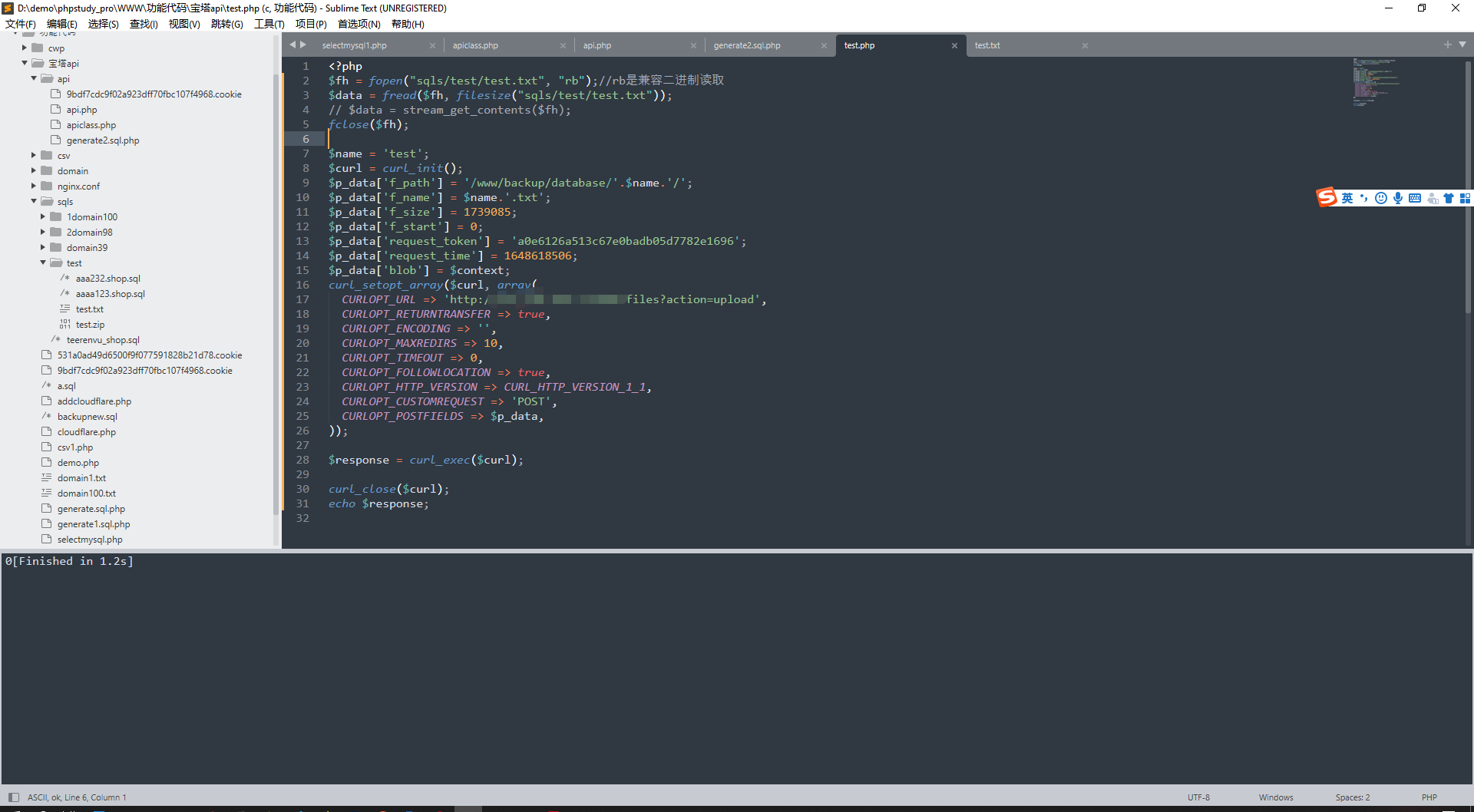Open the Sogou soft keyboard icon
1474x812 pixels.
click(1415, 198)
